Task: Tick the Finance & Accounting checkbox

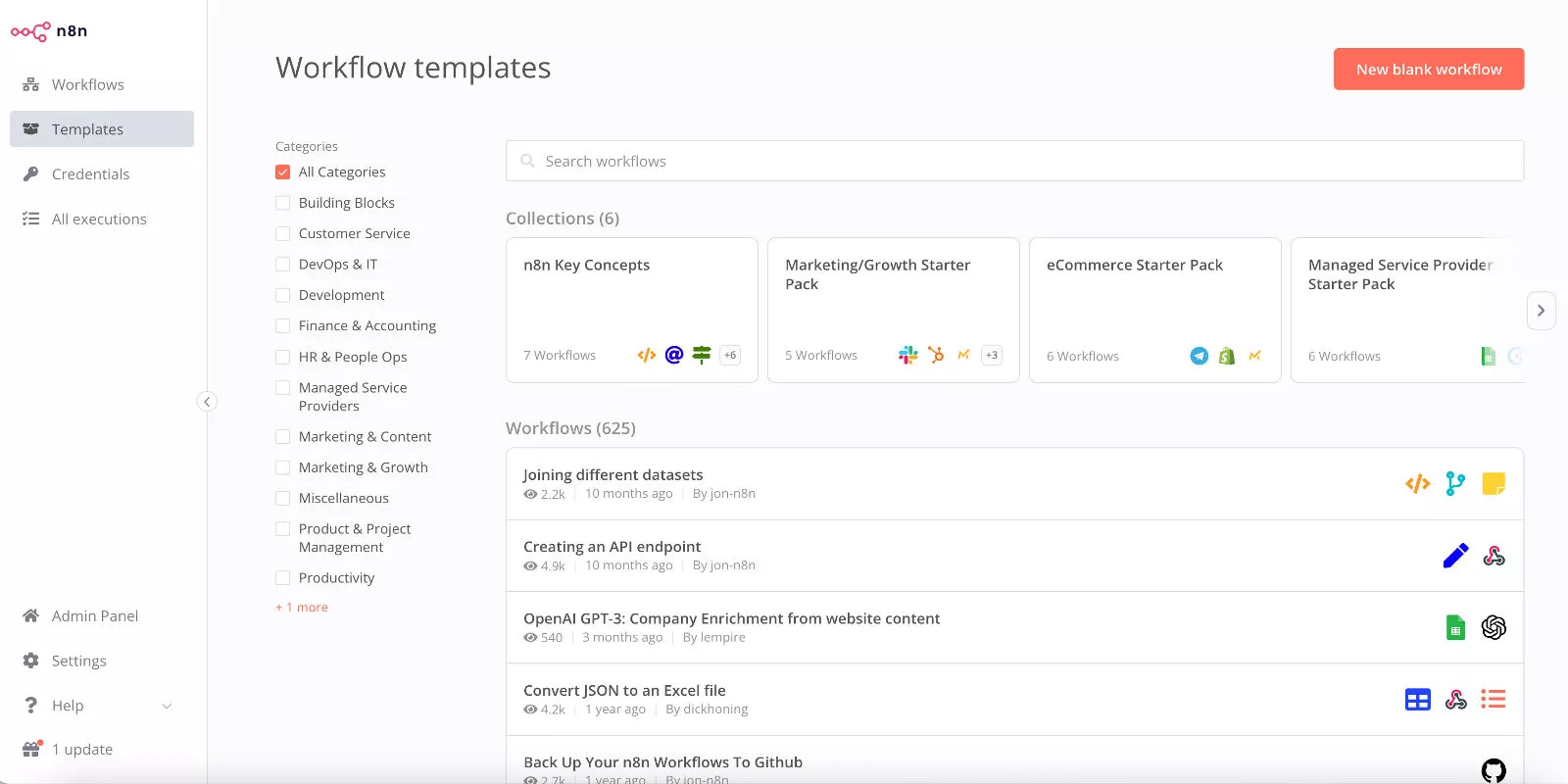Action: click(x=283, y=326)
